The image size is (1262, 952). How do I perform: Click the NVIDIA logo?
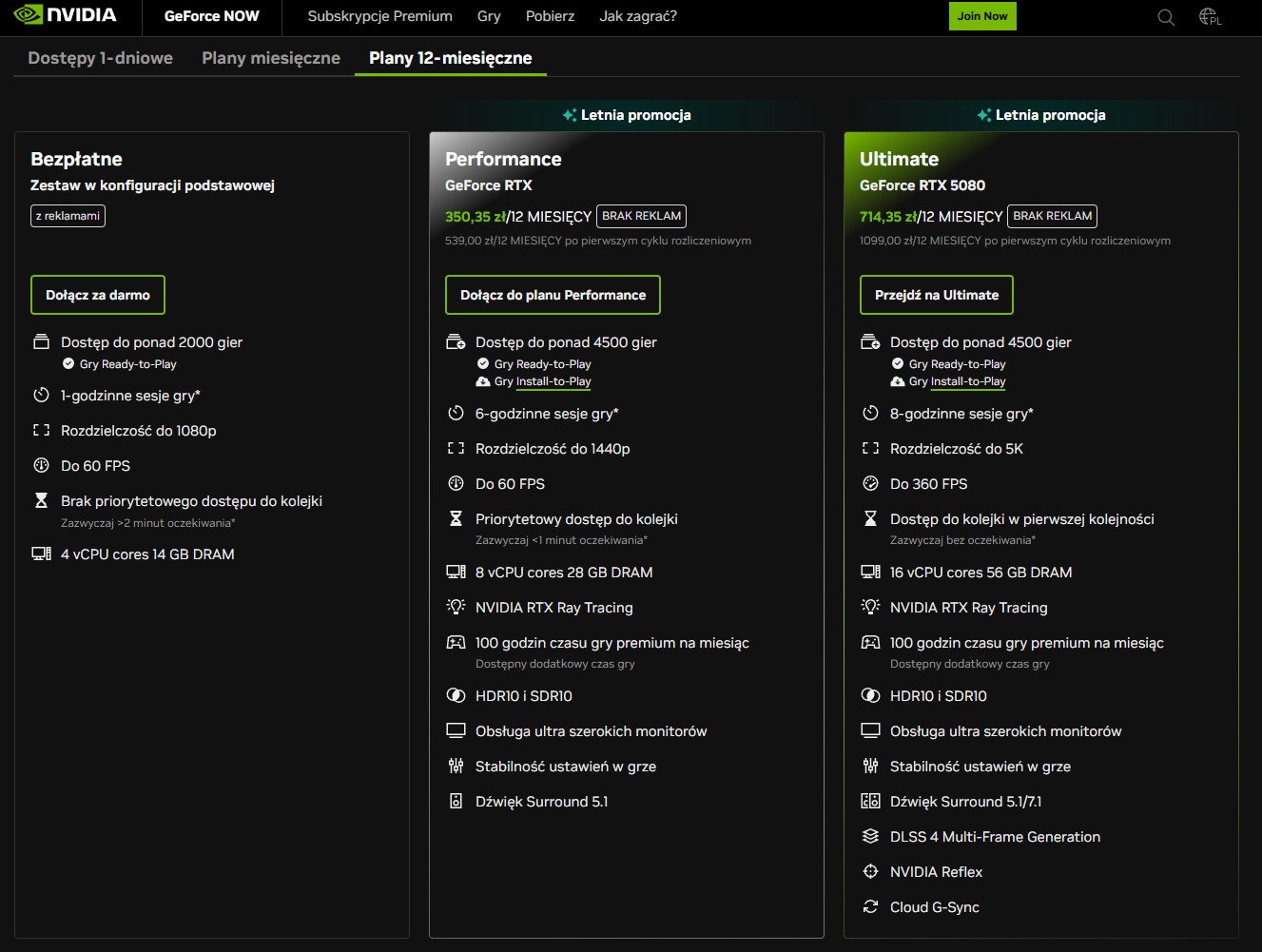65,15
